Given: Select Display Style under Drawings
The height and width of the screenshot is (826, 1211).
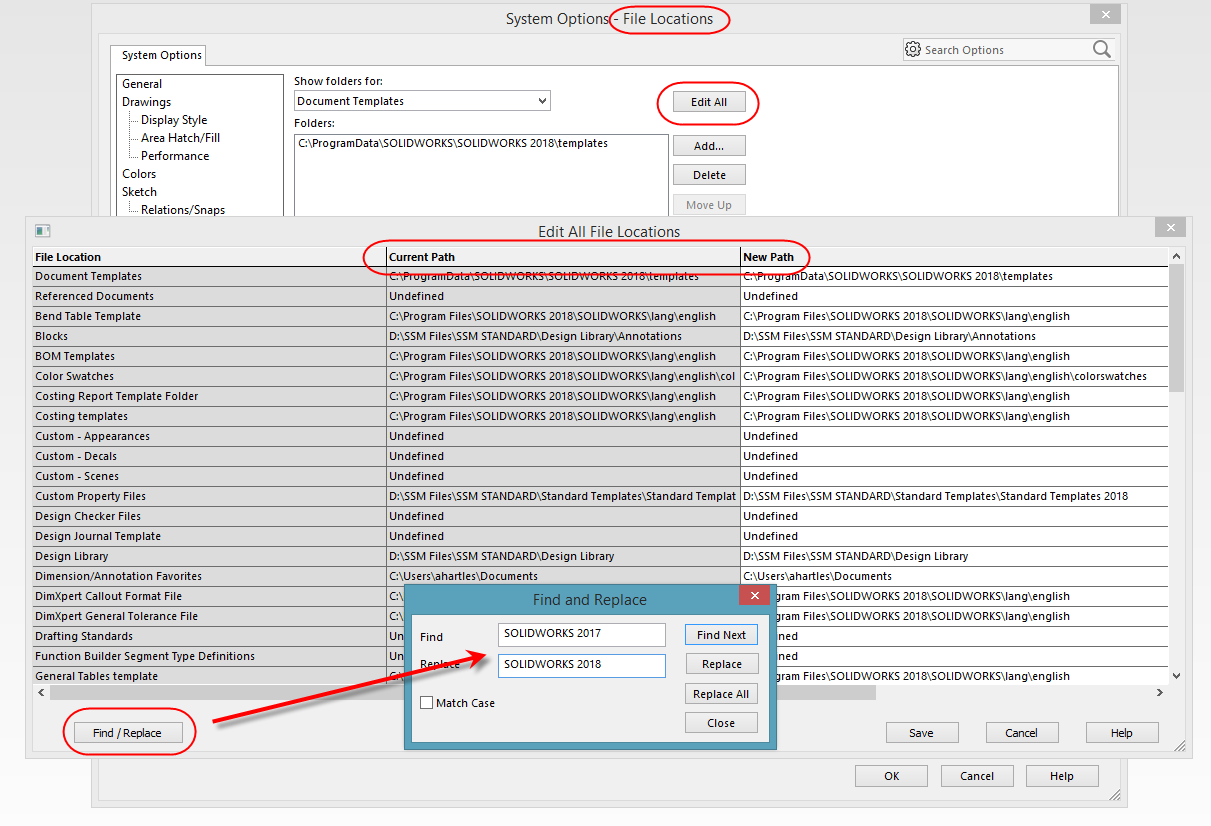Looking at the screenshot, I should tap(174, 120).
